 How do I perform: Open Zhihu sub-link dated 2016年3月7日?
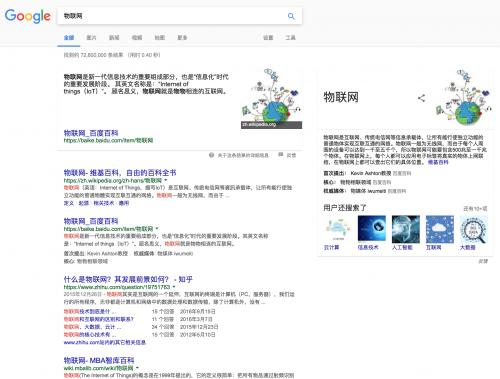pos(99,319)
